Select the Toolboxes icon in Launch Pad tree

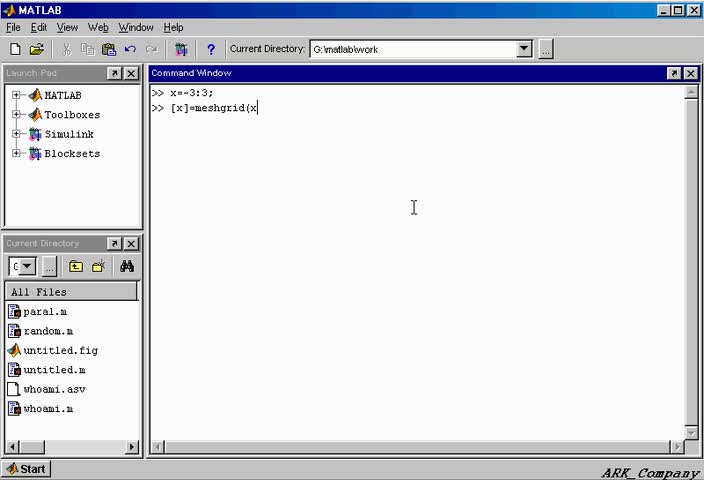[35, 114]
